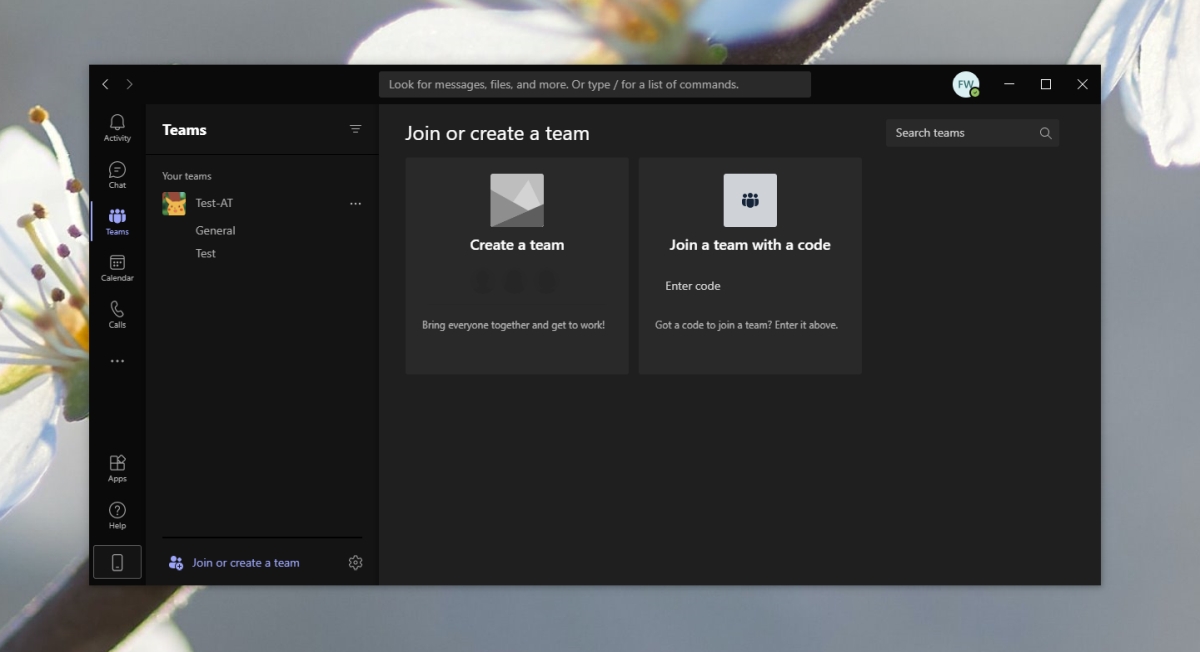Image resolution: width=1200 pixels, height=652 pixels.
Task: Click Got a code to join text
Action: [x=746, y=325]
